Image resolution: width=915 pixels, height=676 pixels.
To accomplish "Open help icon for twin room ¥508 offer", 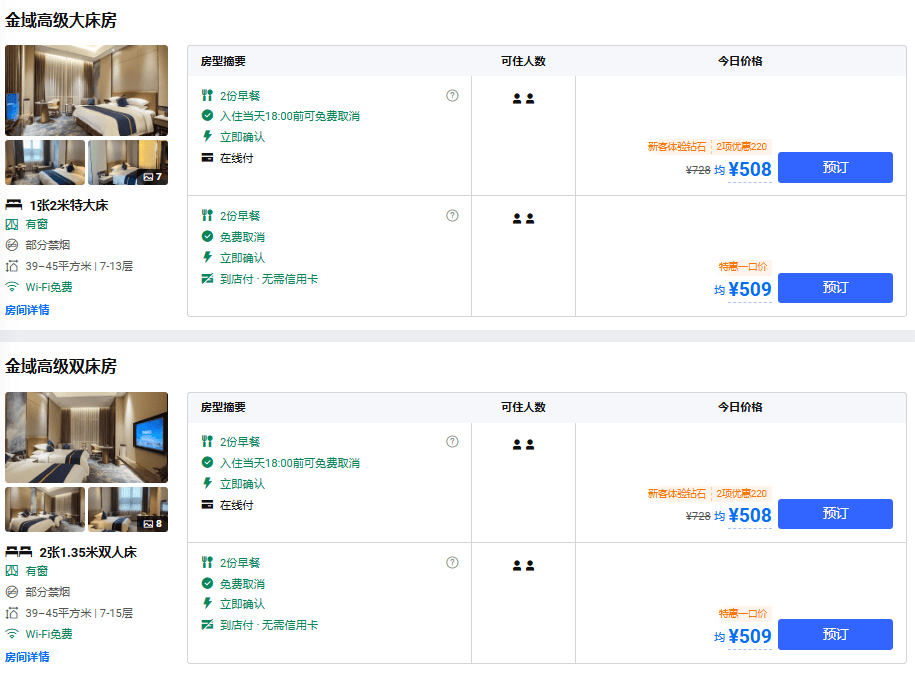I will click(x=452, y=442).
